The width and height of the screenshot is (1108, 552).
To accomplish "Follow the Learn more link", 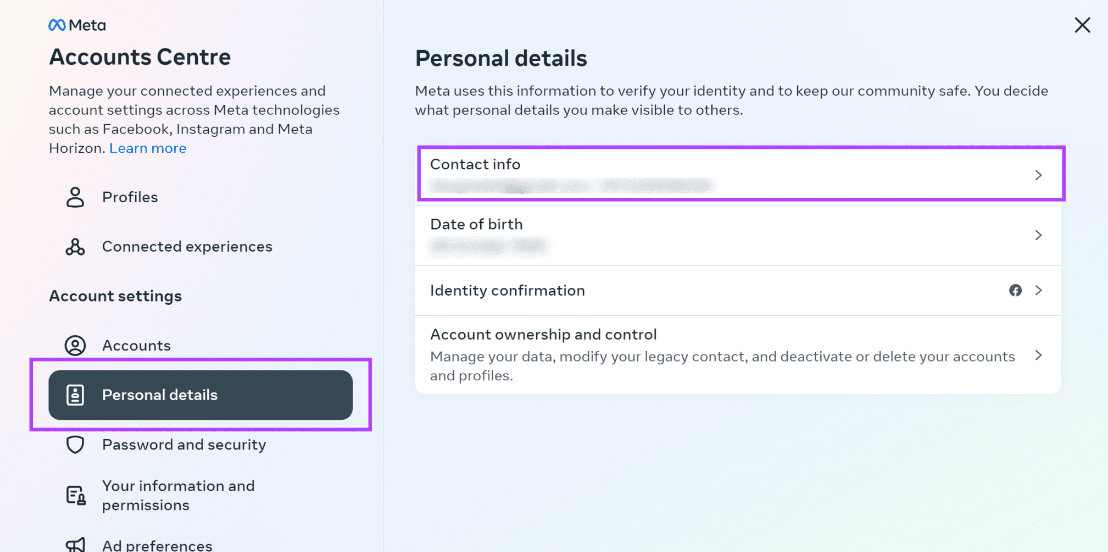I will click(x=148, y=148).
